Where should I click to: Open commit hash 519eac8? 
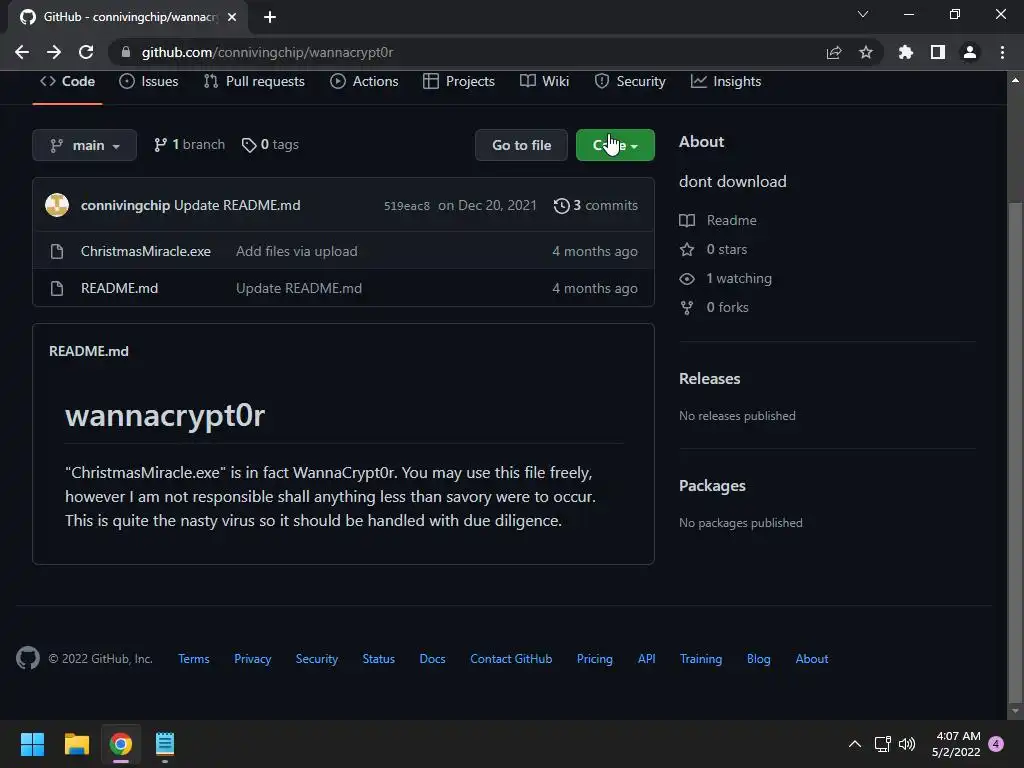pyautogui.click(x=407, y=206)
